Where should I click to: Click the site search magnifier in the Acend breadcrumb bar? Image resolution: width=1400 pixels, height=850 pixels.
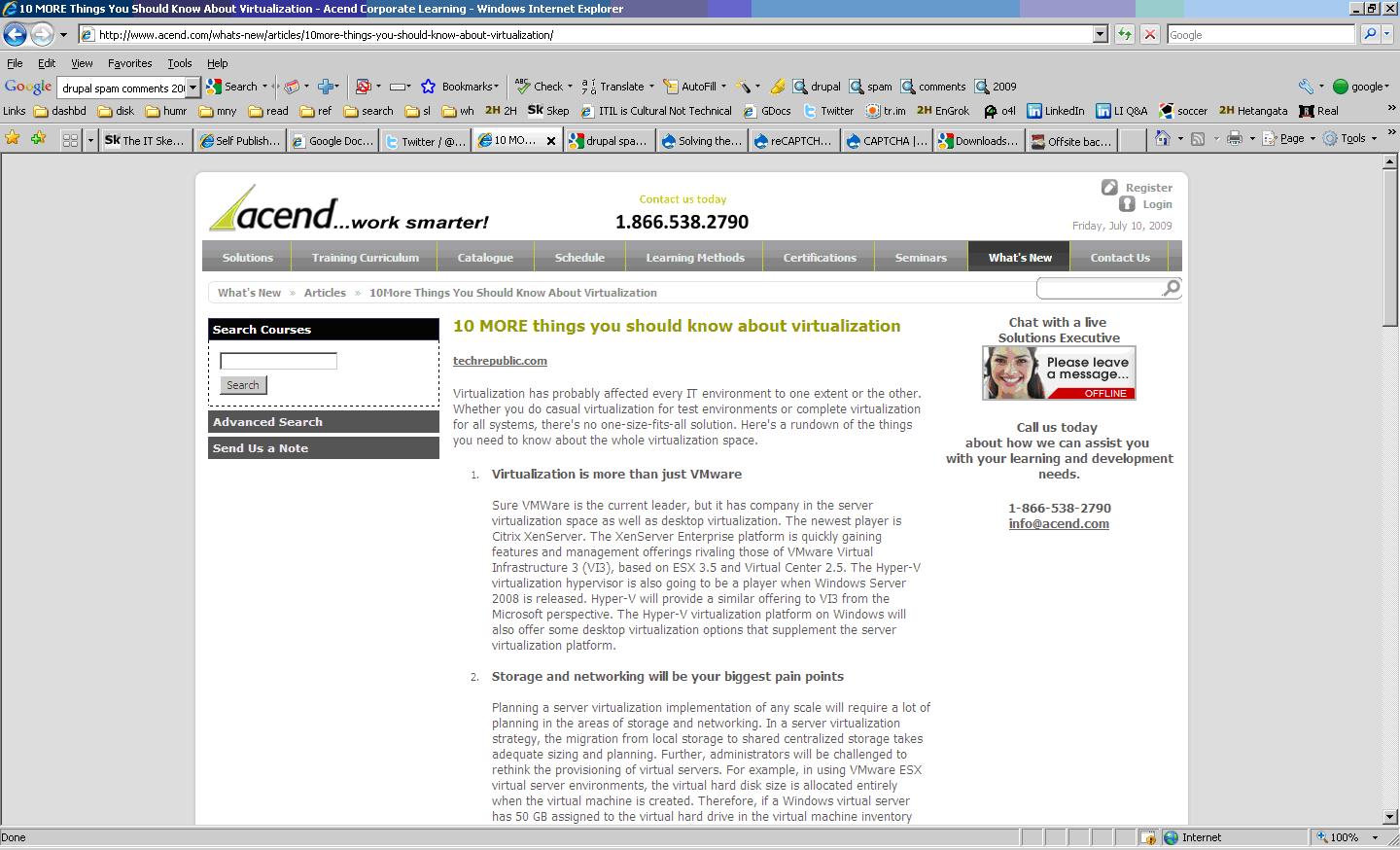pos(1172,287)
